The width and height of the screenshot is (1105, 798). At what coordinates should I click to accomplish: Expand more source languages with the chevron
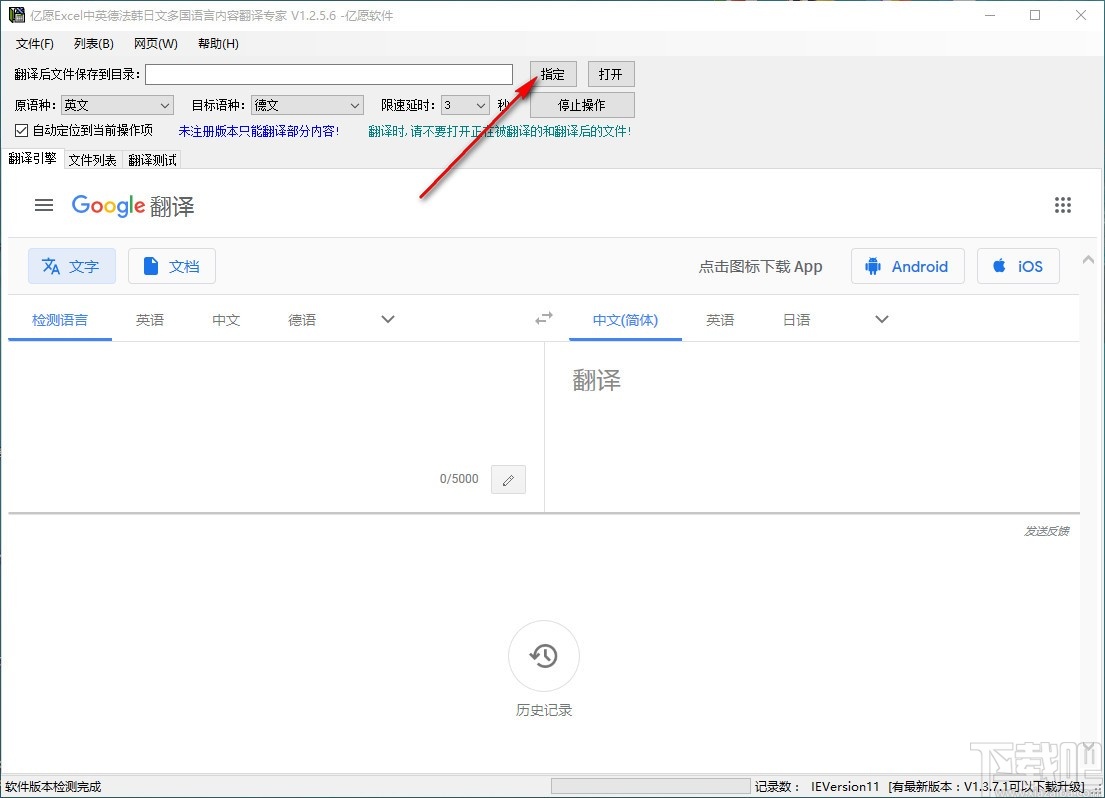click(x=387, y=318)
